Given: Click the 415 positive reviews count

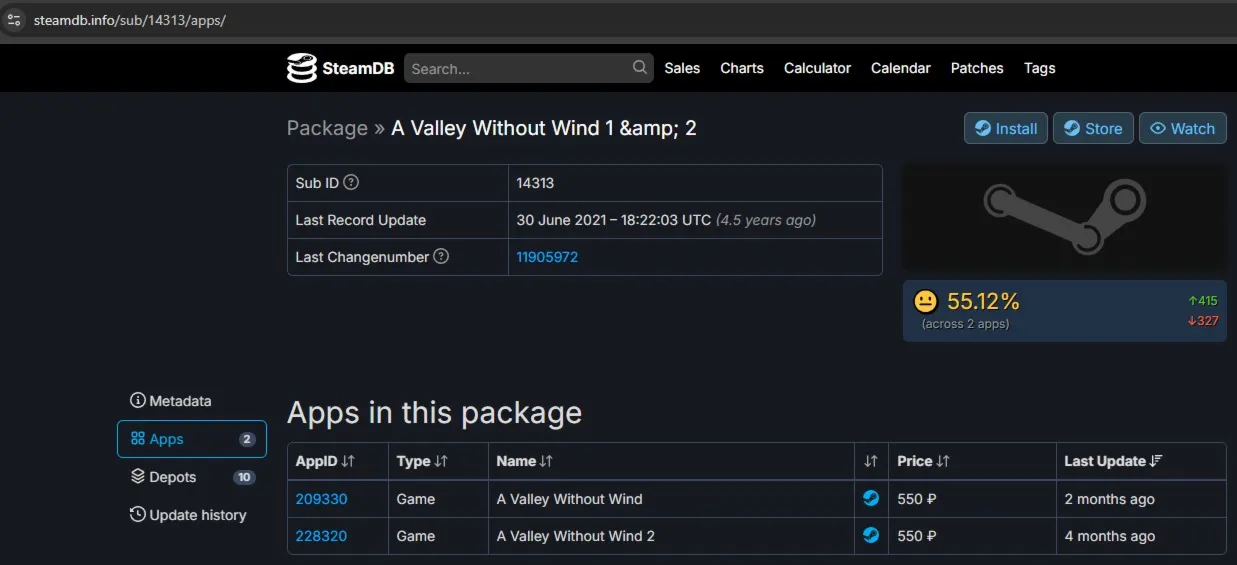Looking at the screenshot, I should pyautogui.click(x=1202, y=300).
